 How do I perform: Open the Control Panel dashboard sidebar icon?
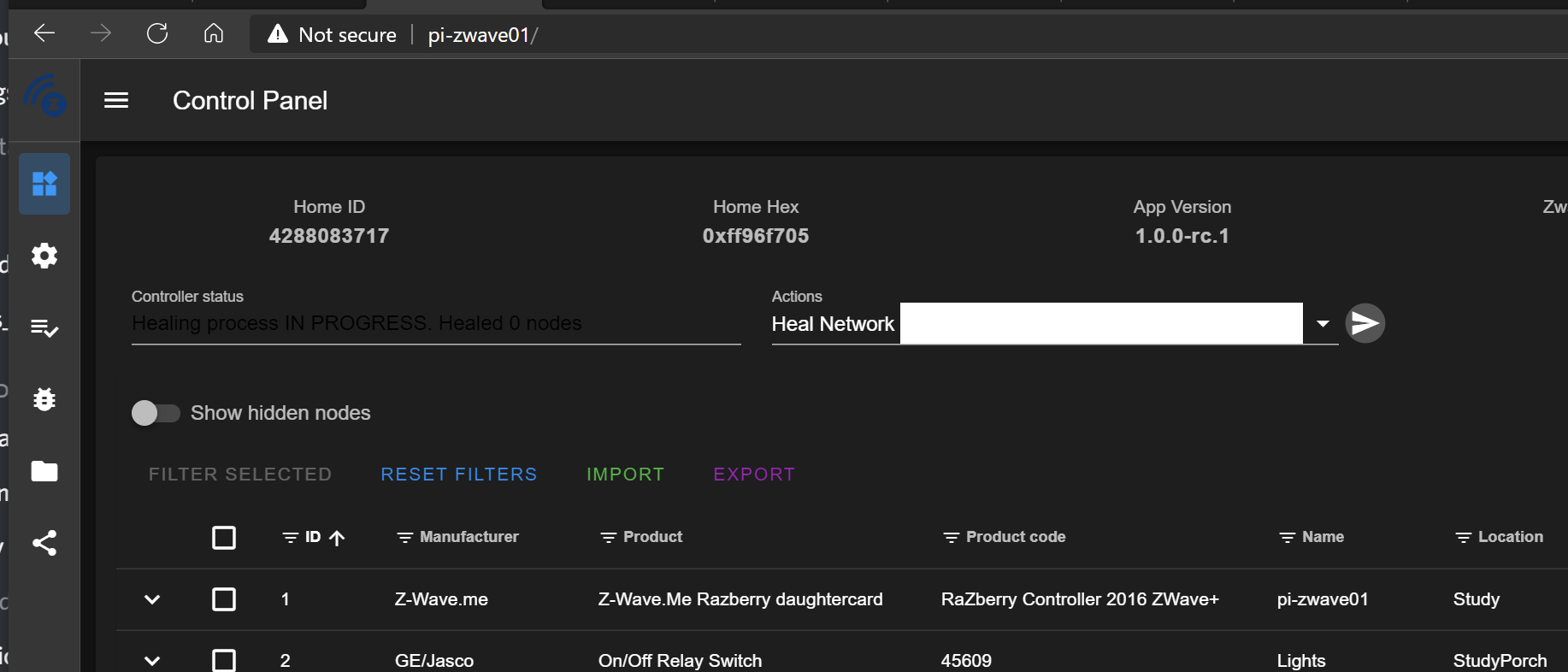point(44,184)
